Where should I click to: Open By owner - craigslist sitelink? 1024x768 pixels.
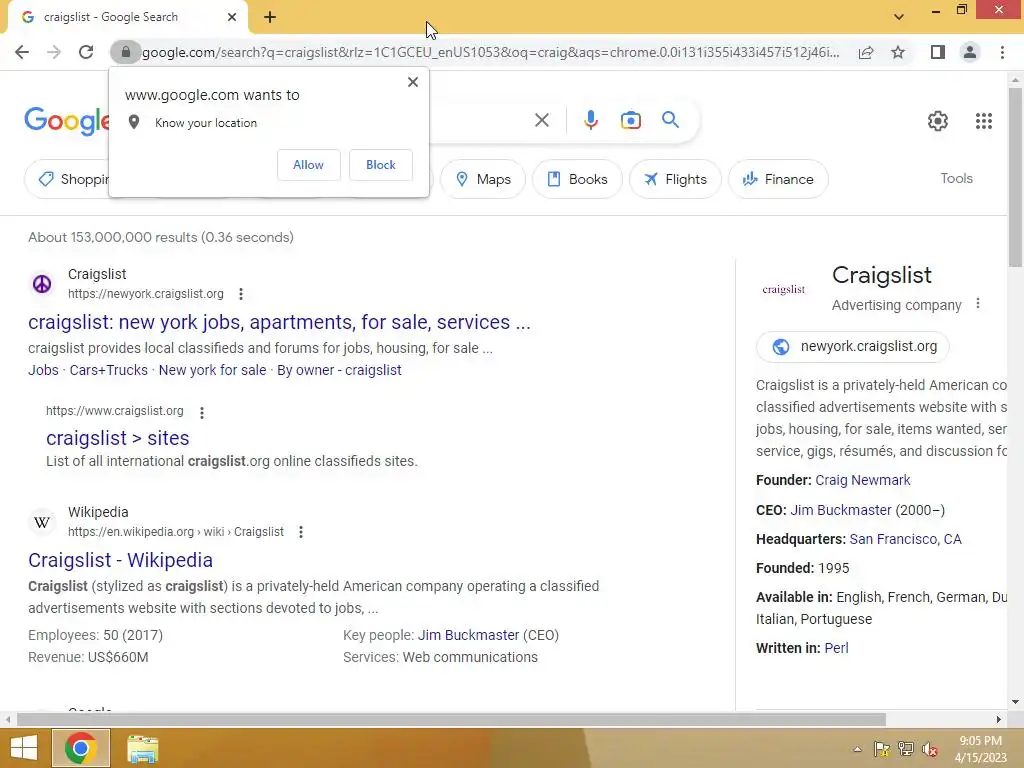[x=339, y=370]
